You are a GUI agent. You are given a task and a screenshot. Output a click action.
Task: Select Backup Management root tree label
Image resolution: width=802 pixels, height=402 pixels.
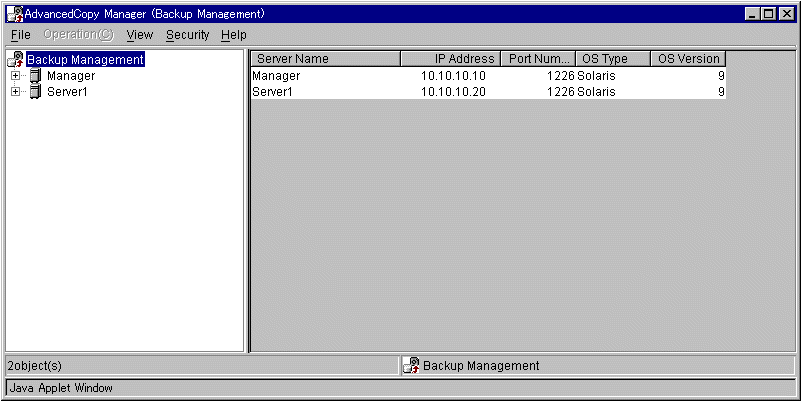point(85,59)
